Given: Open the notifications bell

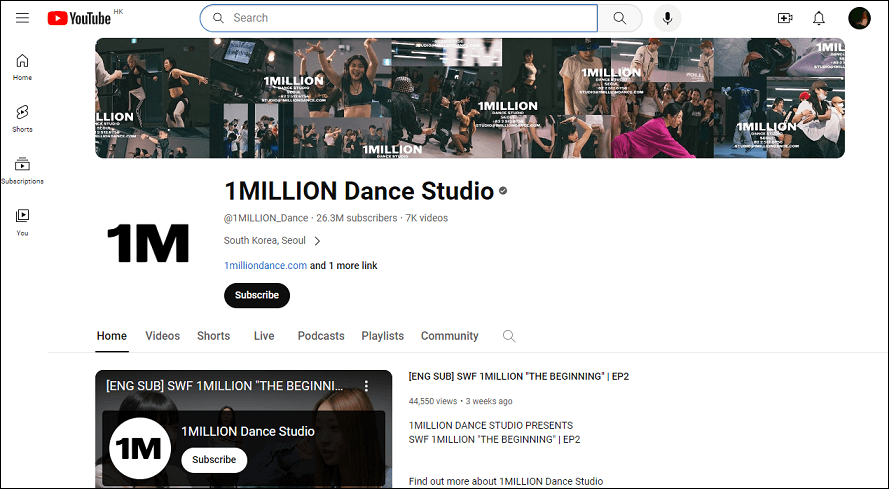Looking at the screenshot, I should click(819, 18).
